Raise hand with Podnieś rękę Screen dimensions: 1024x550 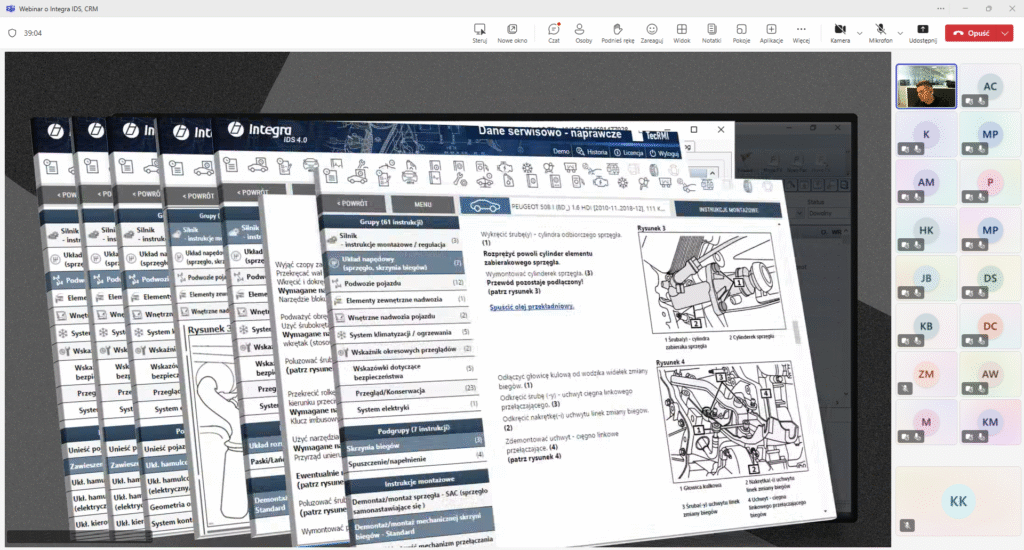click(617, 33)
